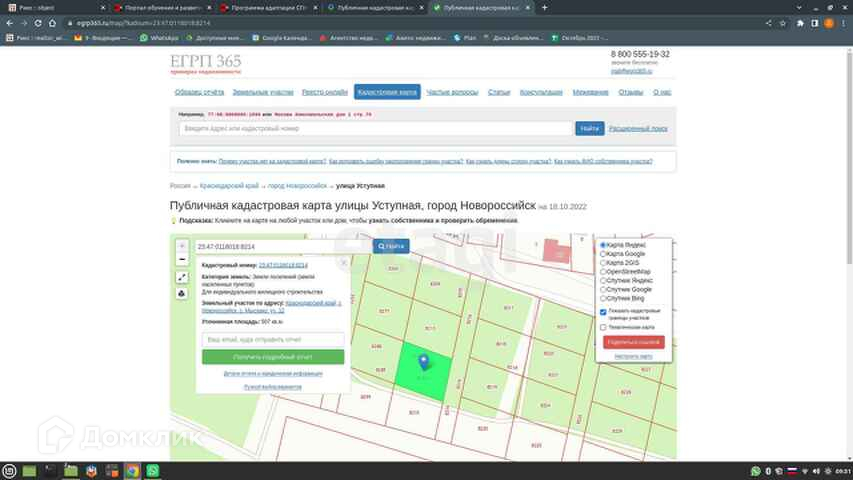Select Спутник Google layer

pos(603,290)
